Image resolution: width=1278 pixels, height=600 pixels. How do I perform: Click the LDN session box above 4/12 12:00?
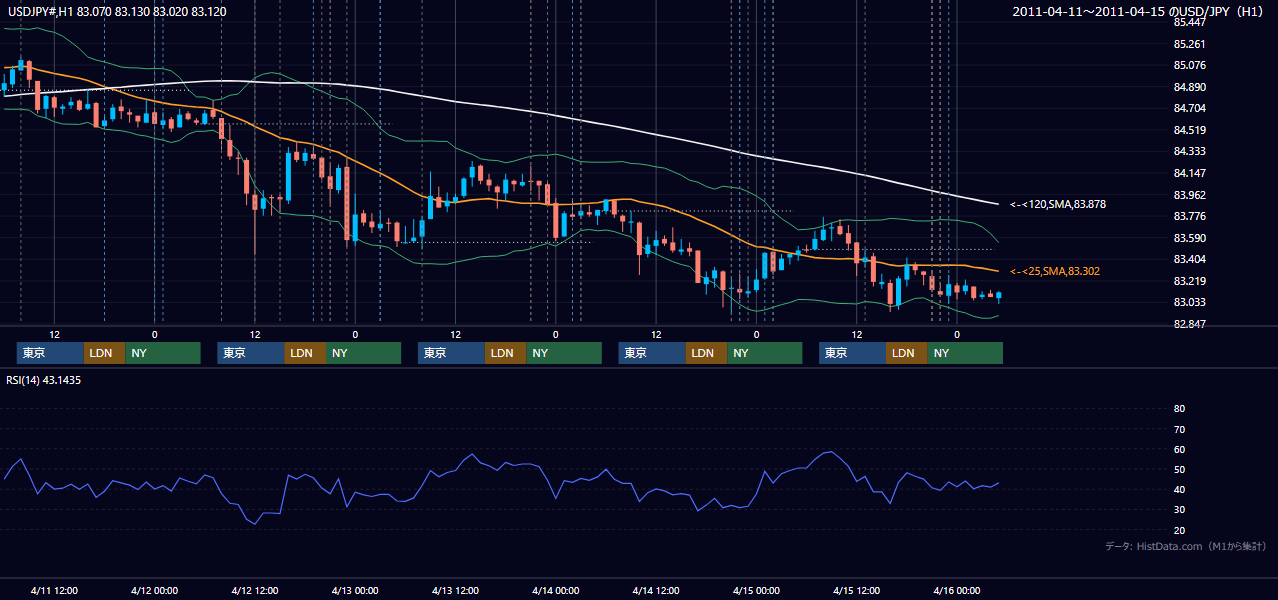[x=304, y=353]
